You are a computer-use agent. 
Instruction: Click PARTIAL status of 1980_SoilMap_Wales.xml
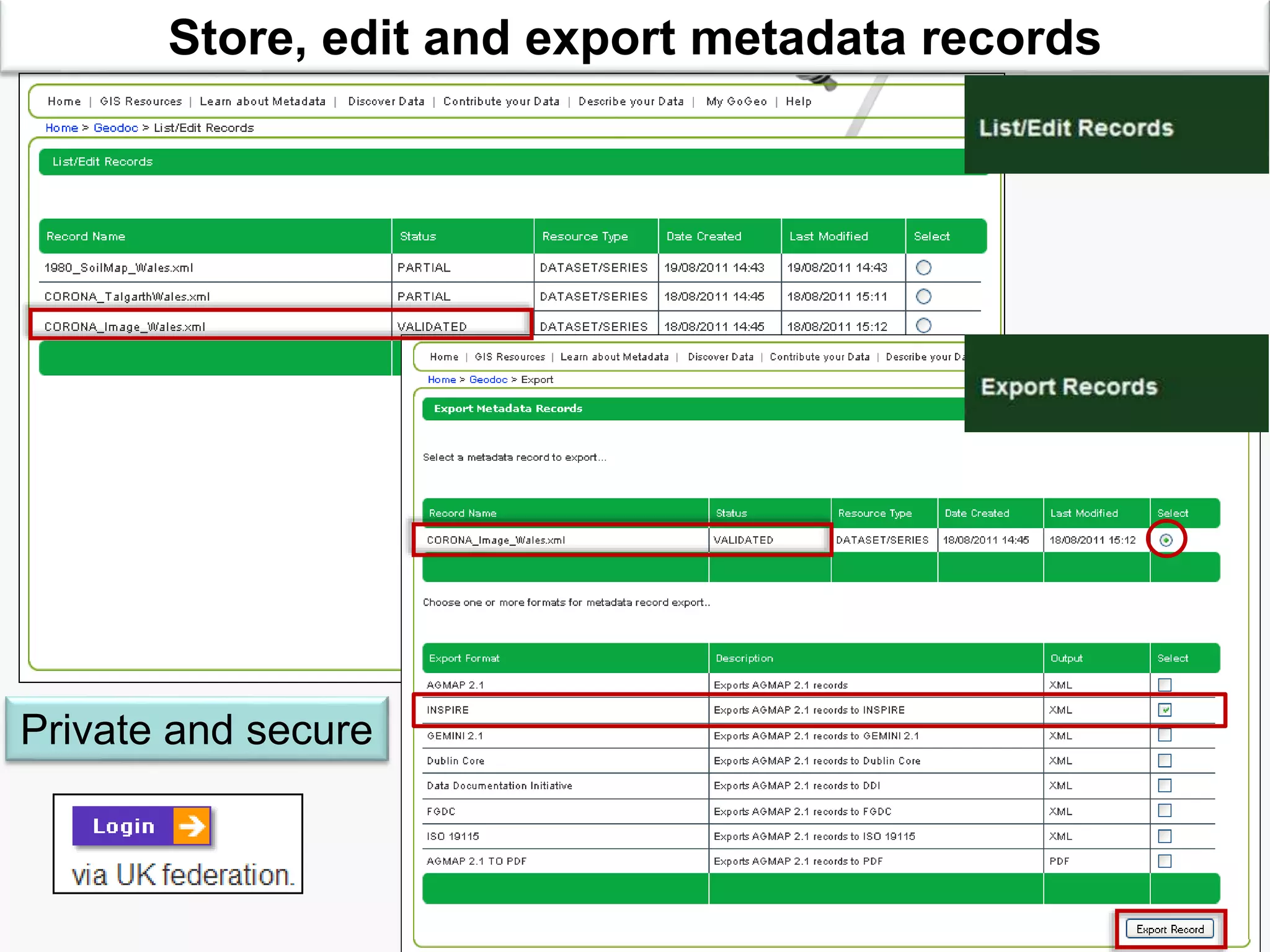click(424, 268)
